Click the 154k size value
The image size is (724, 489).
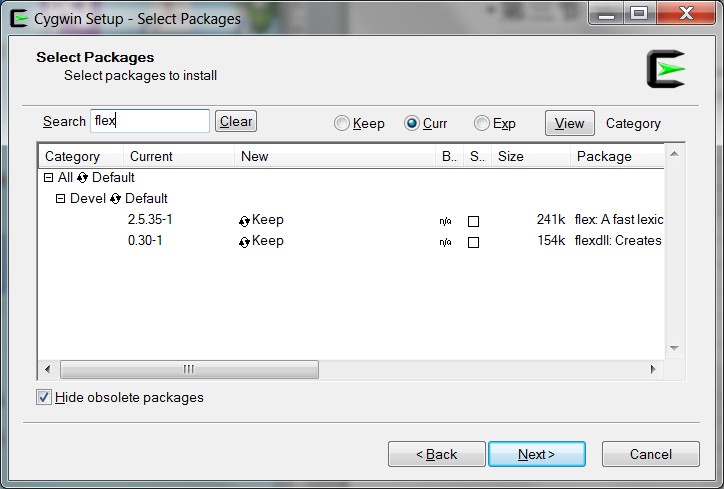point(551,241)
